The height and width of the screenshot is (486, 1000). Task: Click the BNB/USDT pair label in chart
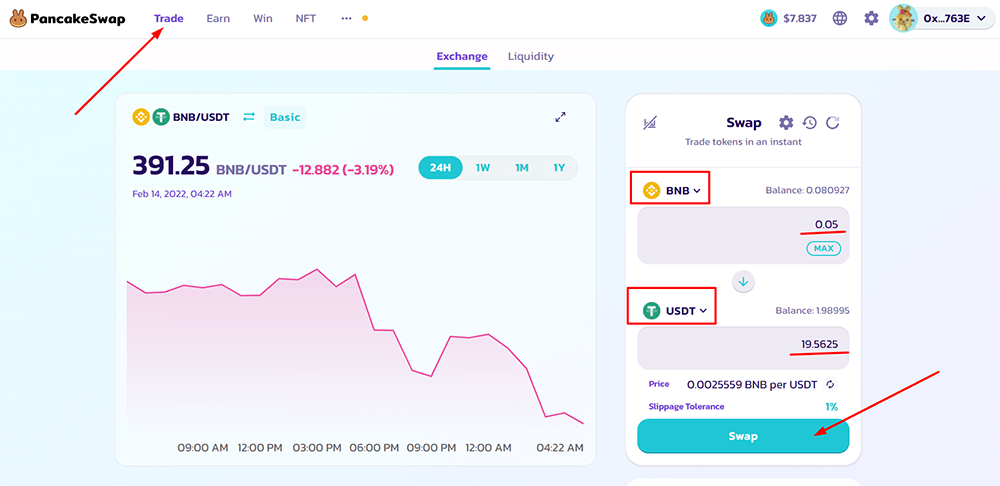click(201, 117)
